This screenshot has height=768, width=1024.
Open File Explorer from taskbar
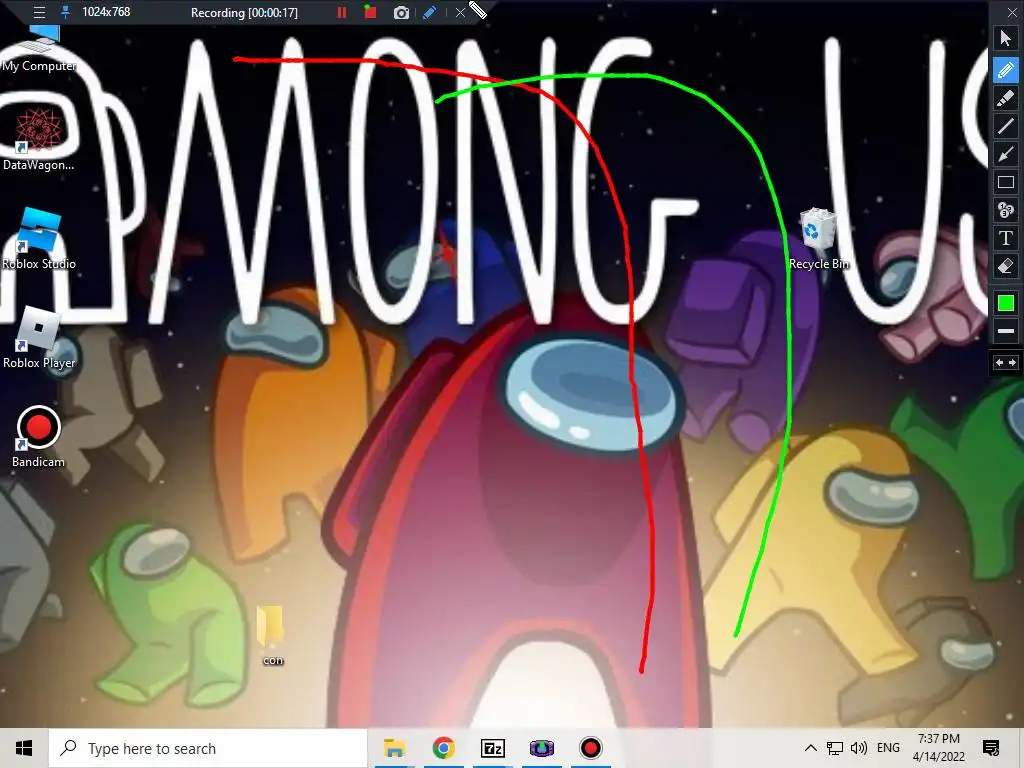[x=394, y=748]
